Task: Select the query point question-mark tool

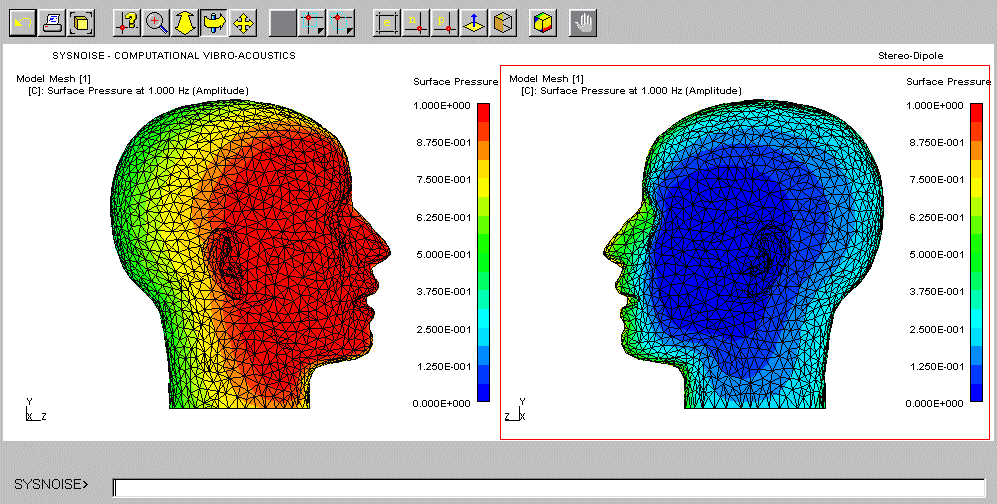Action: pos(127,21)
